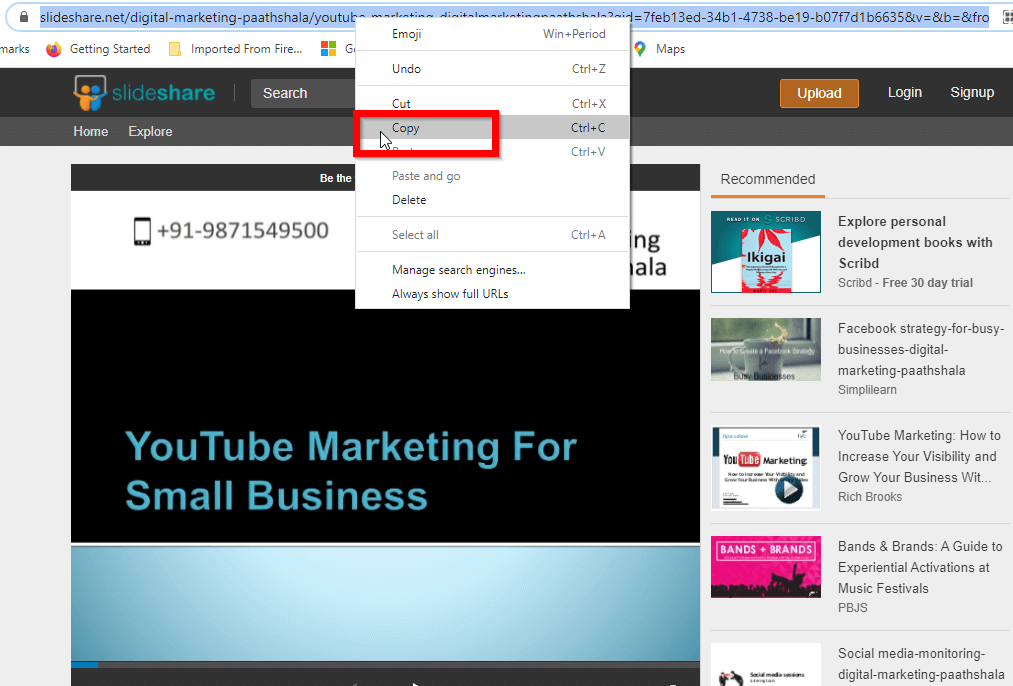Click the SlideShare logo
The image size is (1013, 686).
[144, 93]
